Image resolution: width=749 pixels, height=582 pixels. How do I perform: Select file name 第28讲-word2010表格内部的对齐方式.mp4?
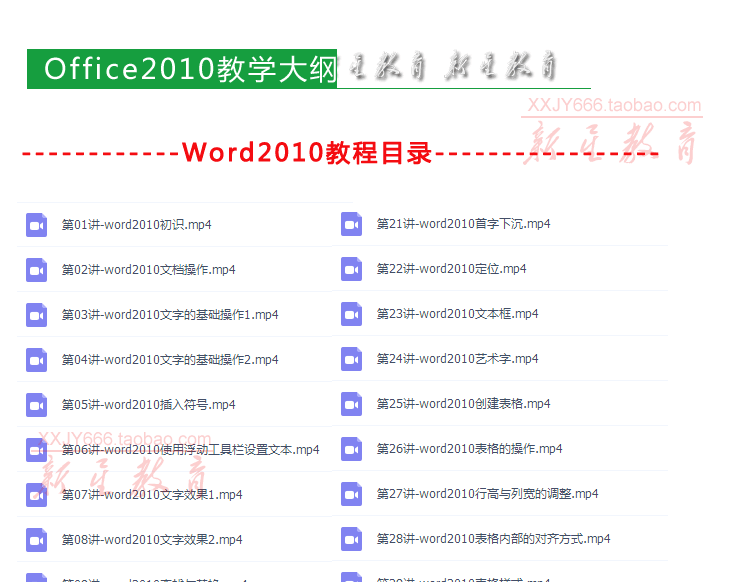click(x=493, y=539)
